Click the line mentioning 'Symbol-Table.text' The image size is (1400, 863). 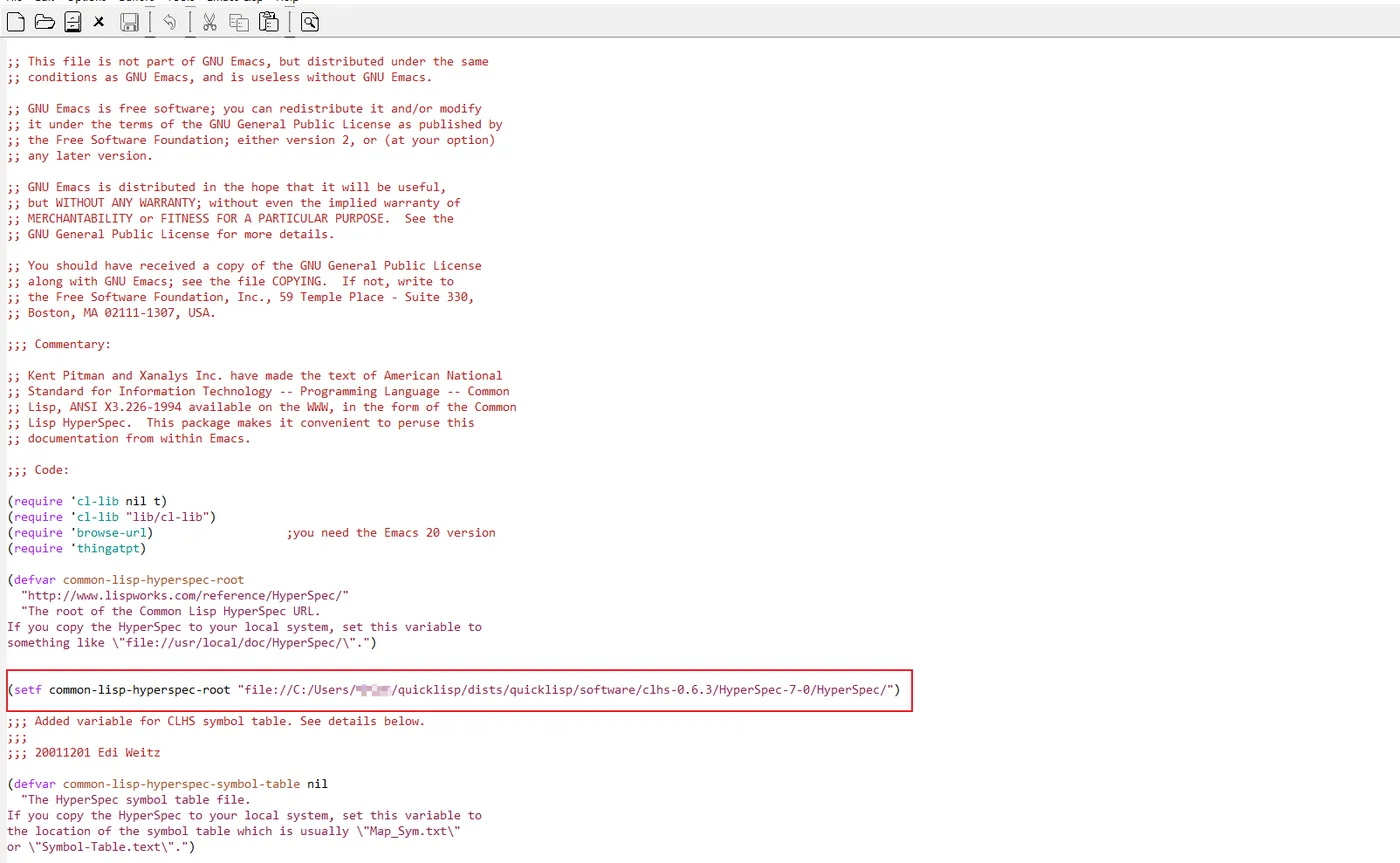(101, 847)
